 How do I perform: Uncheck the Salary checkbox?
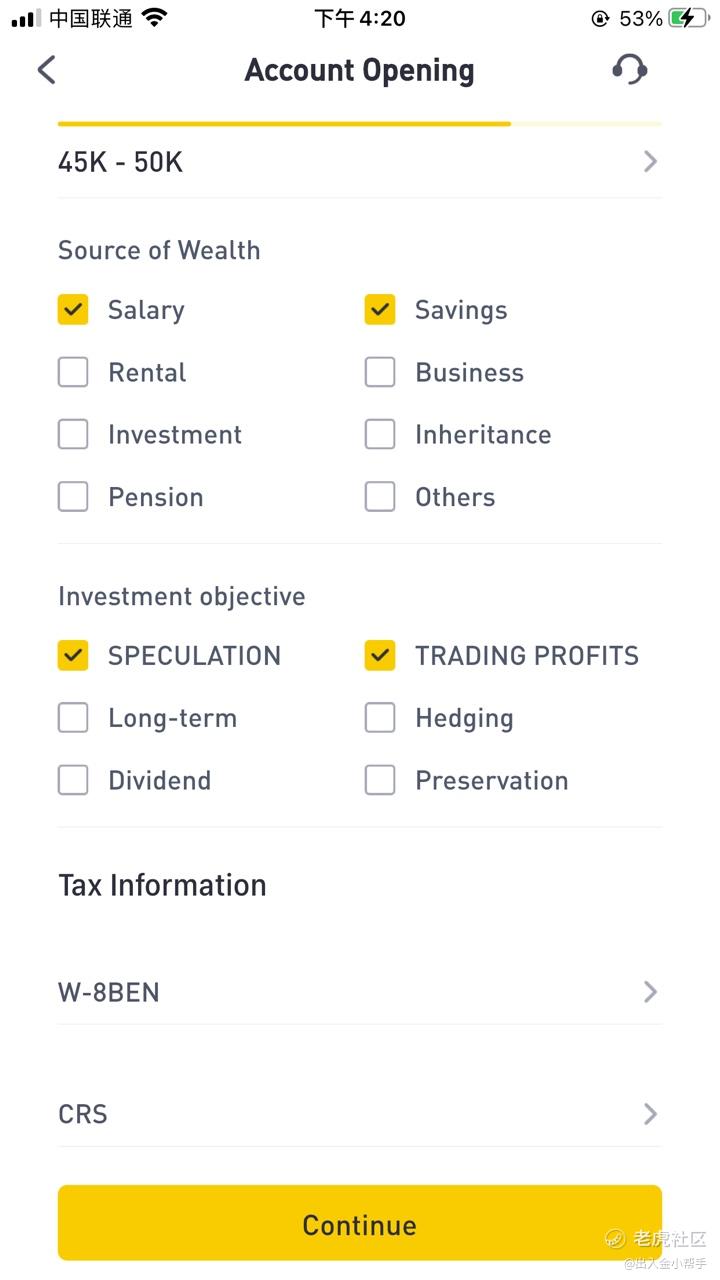click(x=73, y=310)
